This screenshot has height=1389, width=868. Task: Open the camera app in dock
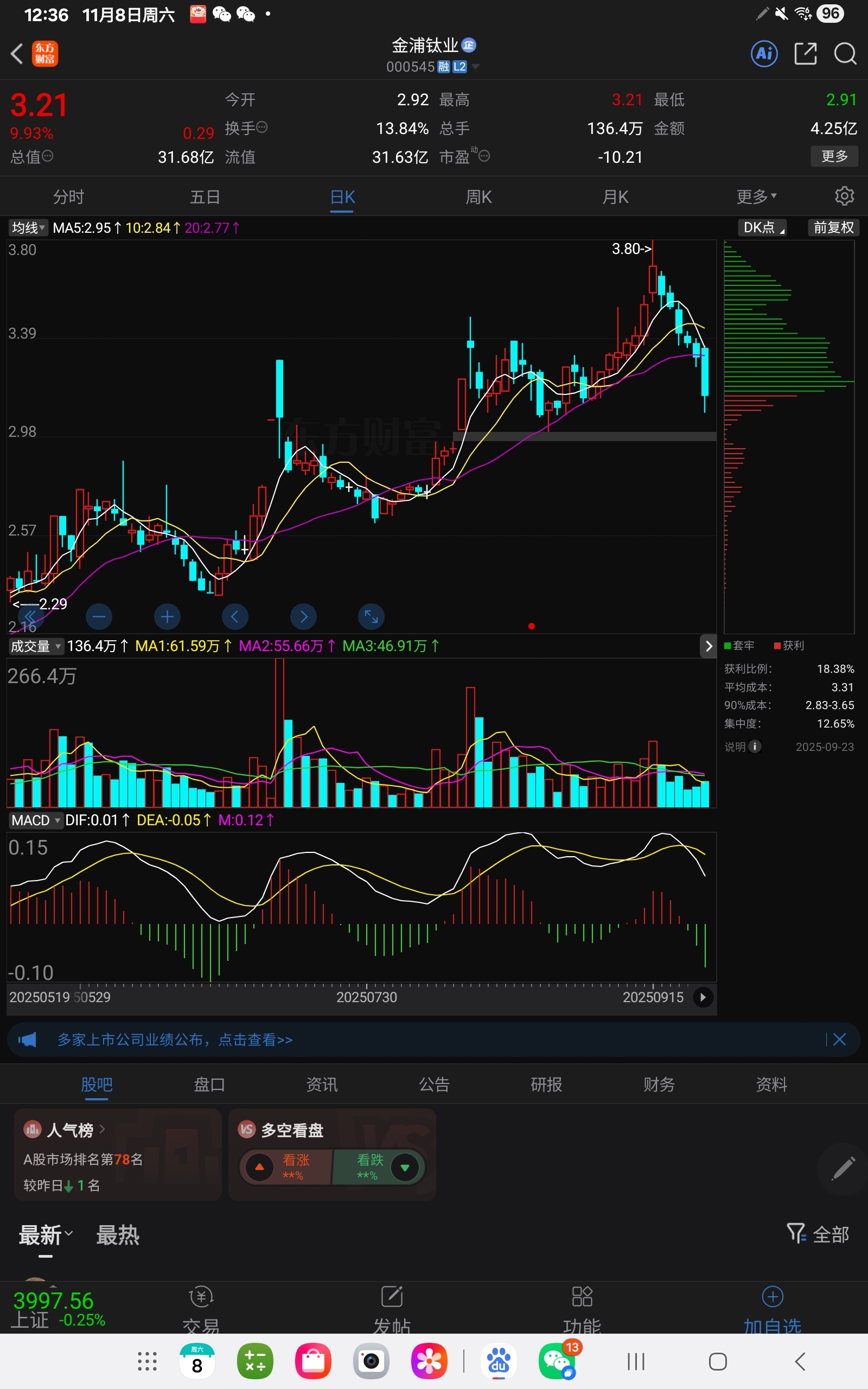tap(371, 1361)
